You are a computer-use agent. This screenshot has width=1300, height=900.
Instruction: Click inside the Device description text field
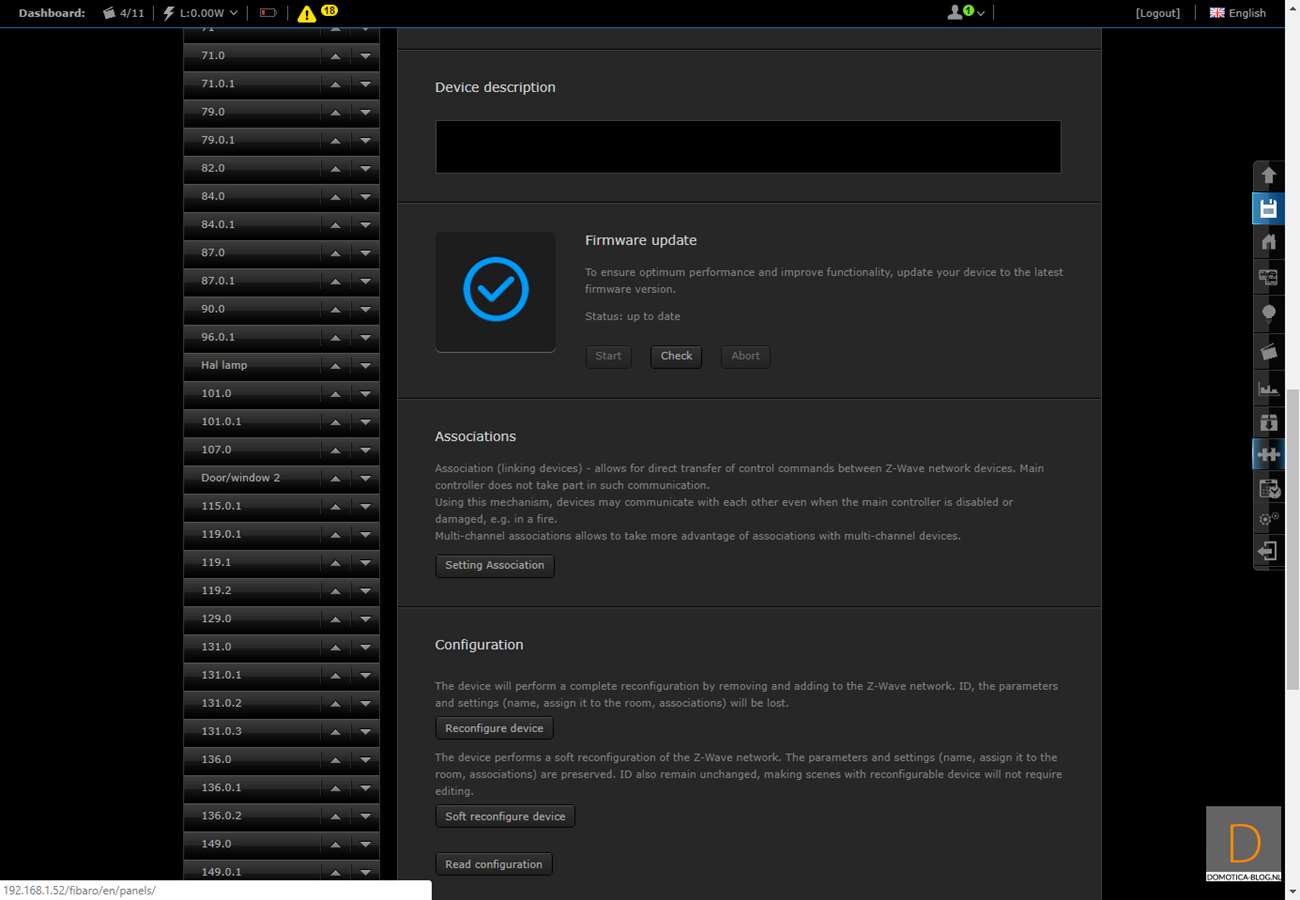pyautogui.click(x=747, y=147)
